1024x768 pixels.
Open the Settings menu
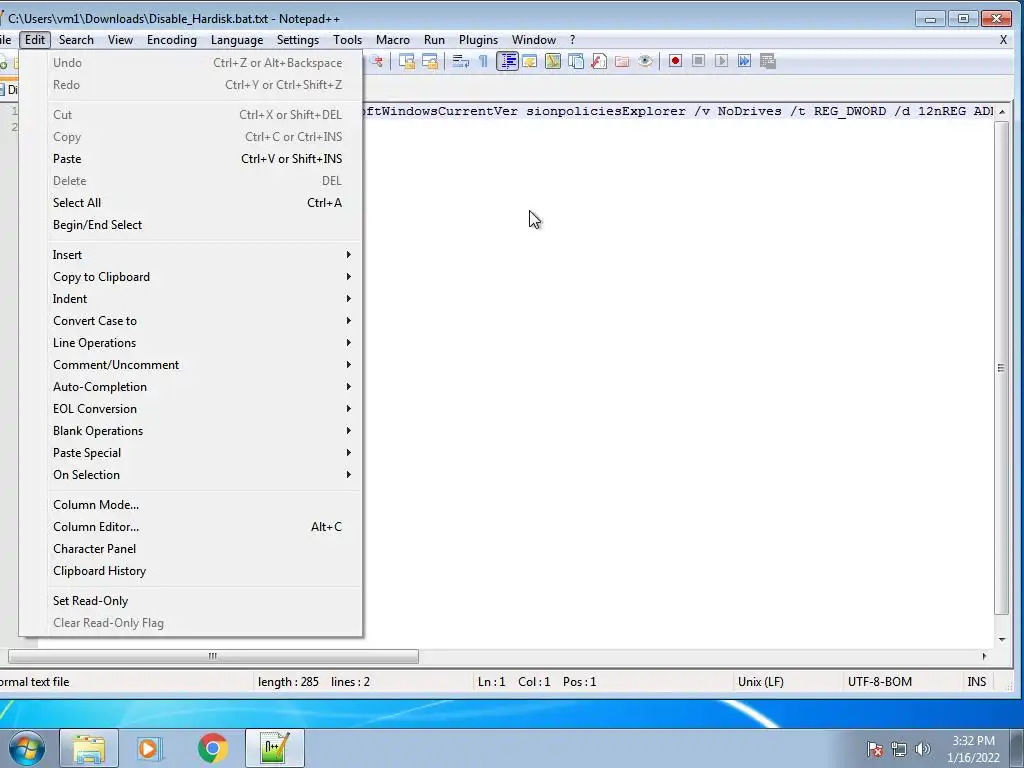tap(298, 40)
